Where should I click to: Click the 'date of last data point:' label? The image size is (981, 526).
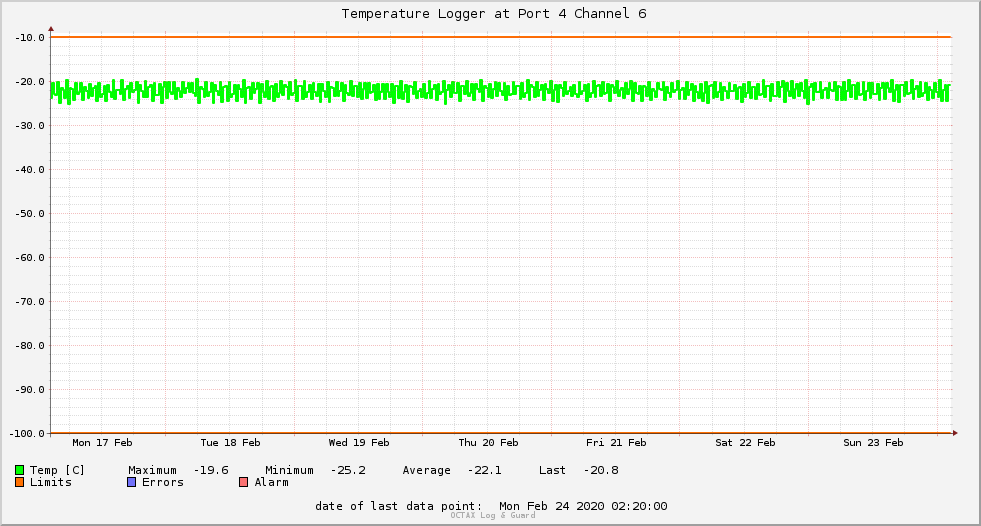(x=399, y=506)
